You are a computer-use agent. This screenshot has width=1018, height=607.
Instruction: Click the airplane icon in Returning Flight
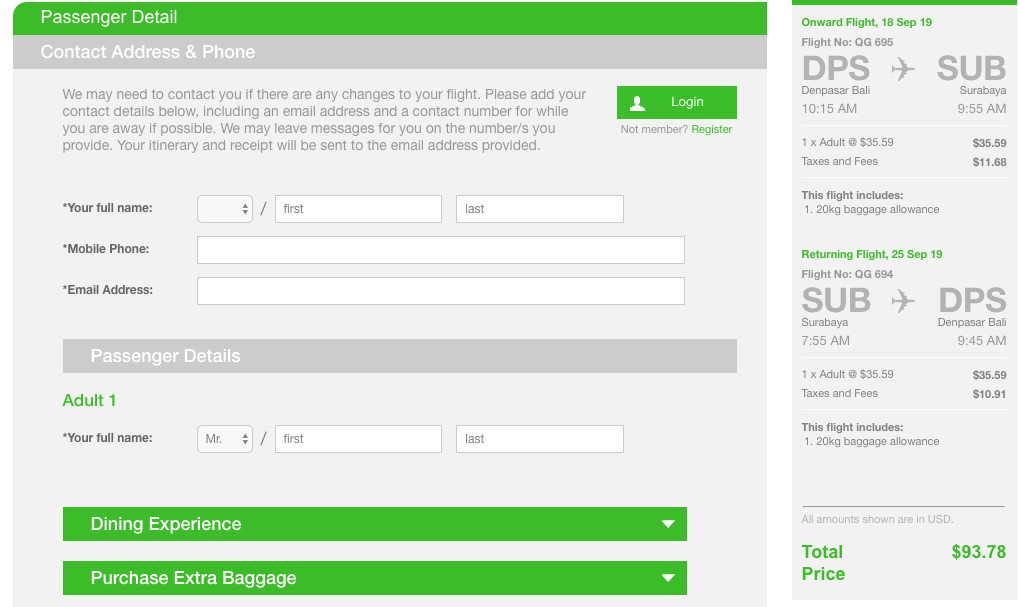click(902, 301)
